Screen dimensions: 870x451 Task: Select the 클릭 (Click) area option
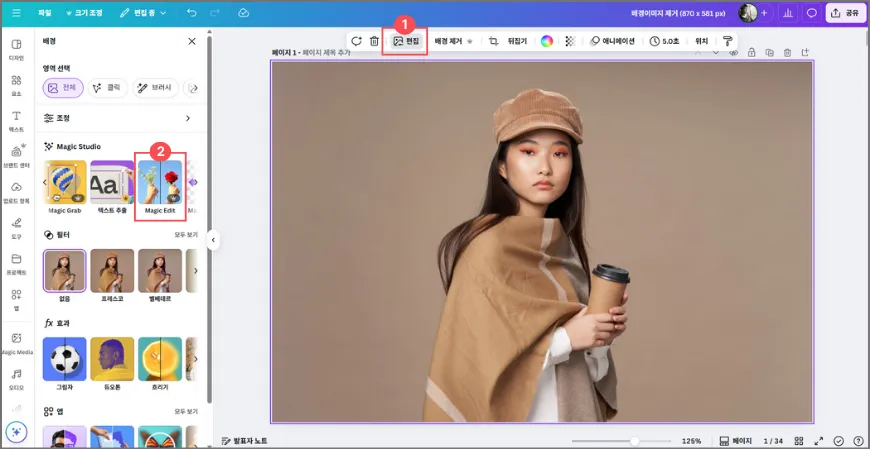[x=107, y=88]
